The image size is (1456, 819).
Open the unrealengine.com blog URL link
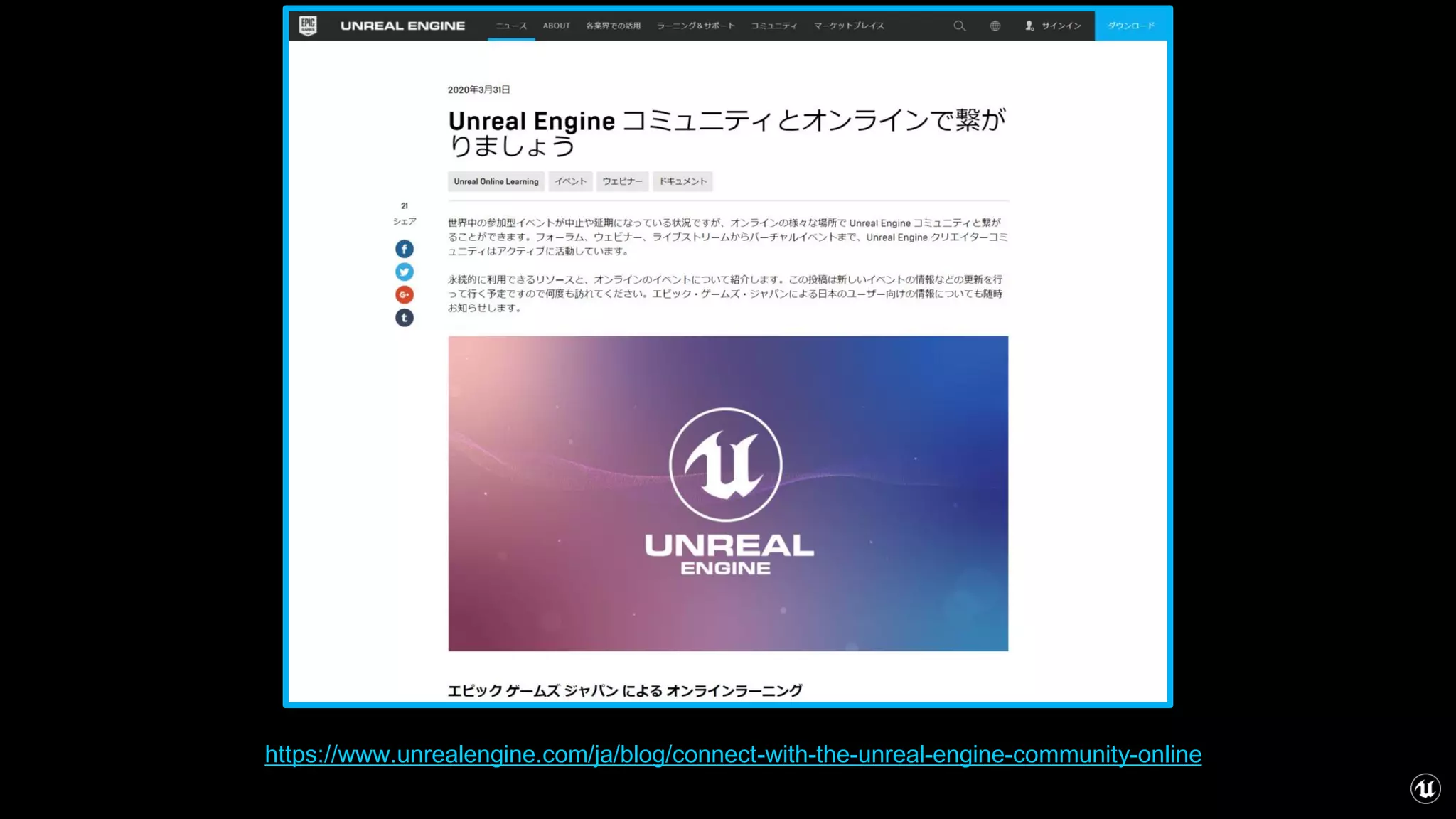(733, 754)
